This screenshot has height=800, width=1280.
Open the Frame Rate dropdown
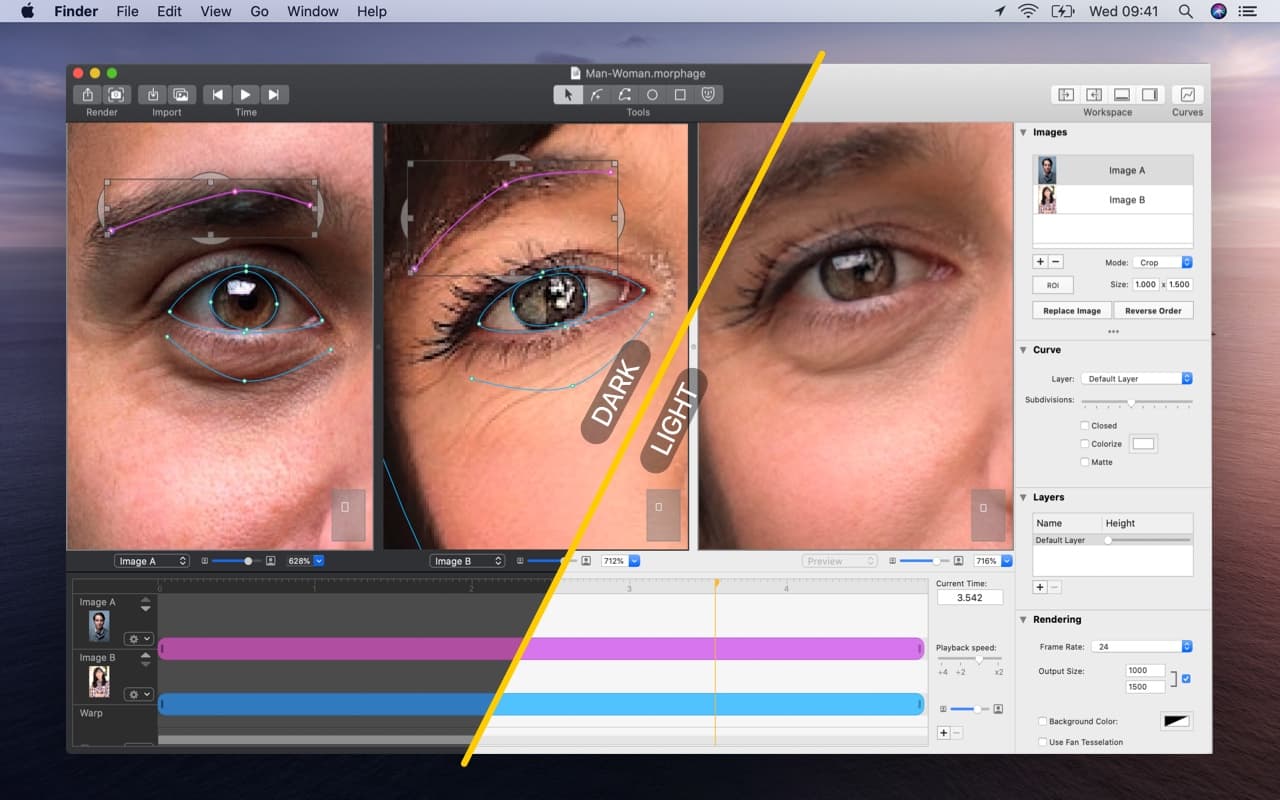pos(1143,646)
